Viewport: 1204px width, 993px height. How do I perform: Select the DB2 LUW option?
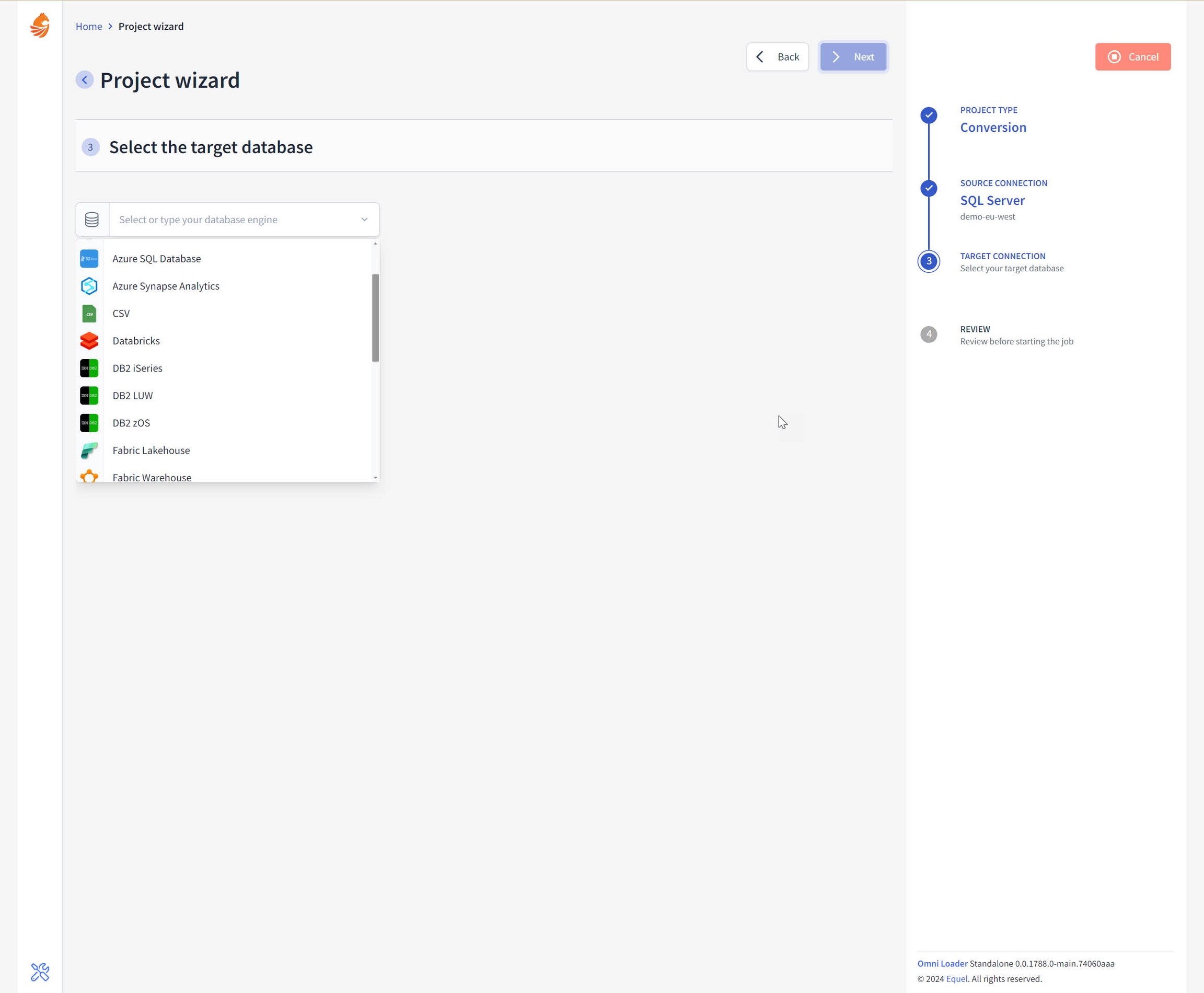[133, 396]
